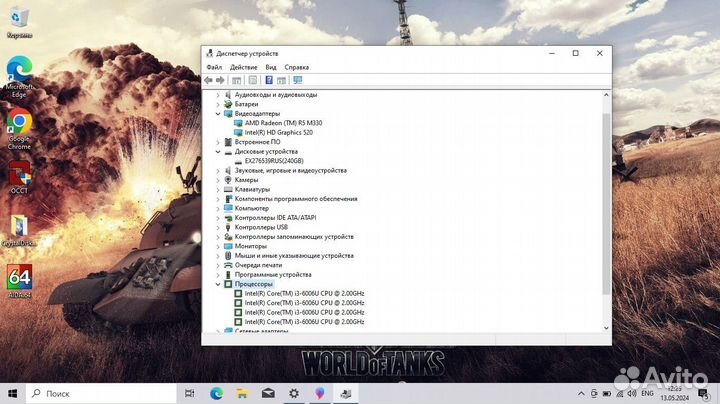Expand the Очереди печати node
This screenshot has width=720, height=404.
click(x=218, y=265)
